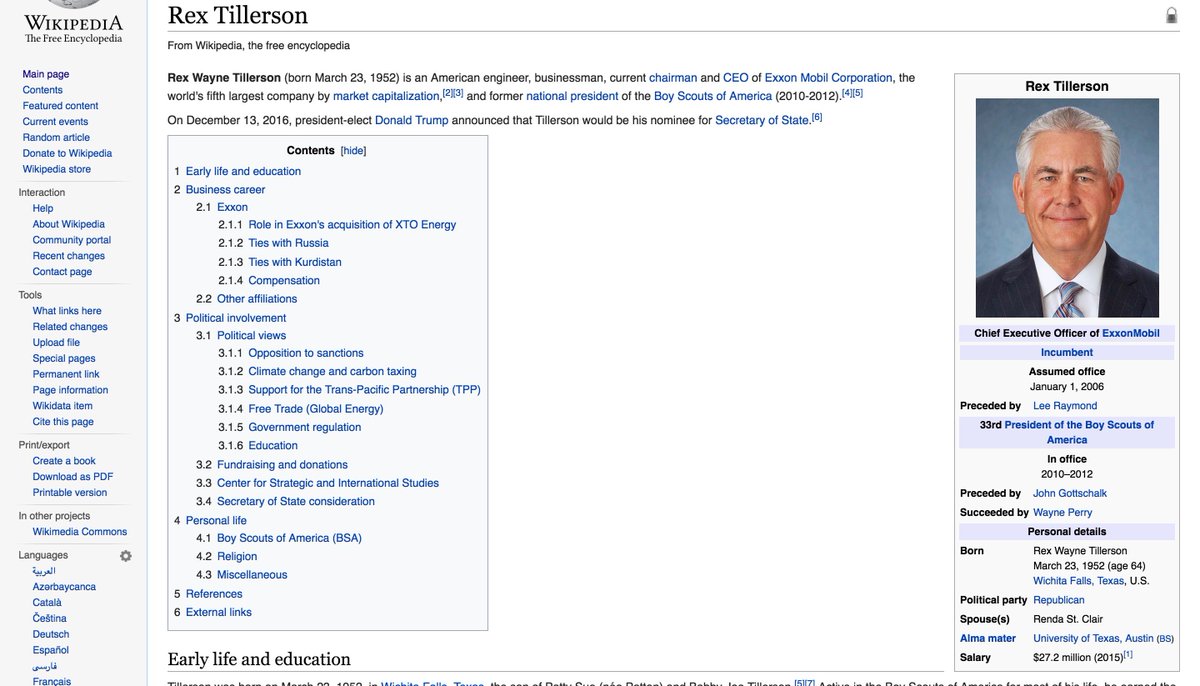
Task: Jump to Early life and education section
Action: (x=243, y=171)
